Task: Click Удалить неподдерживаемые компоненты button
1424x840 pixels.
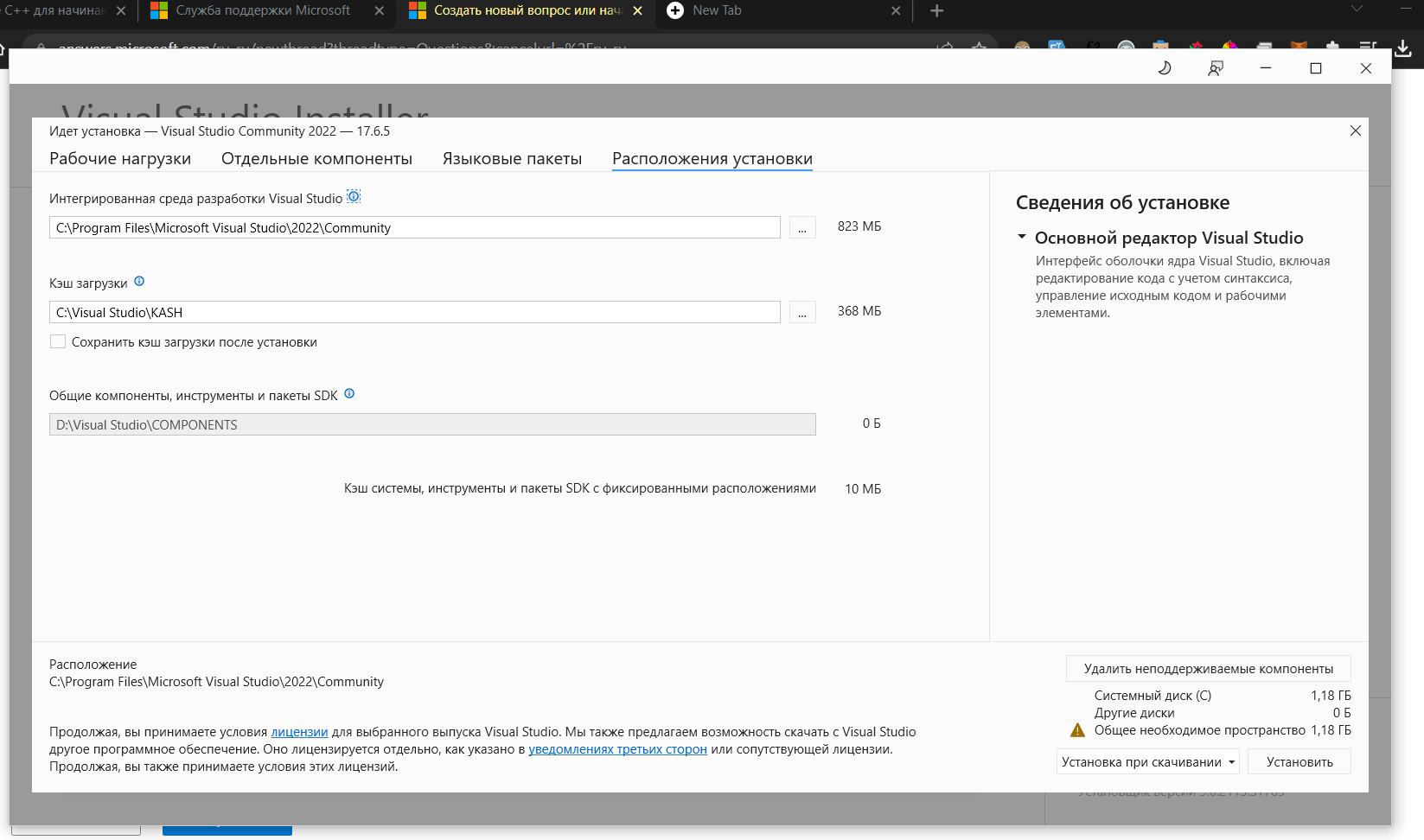Action: tap(1208, 668)
